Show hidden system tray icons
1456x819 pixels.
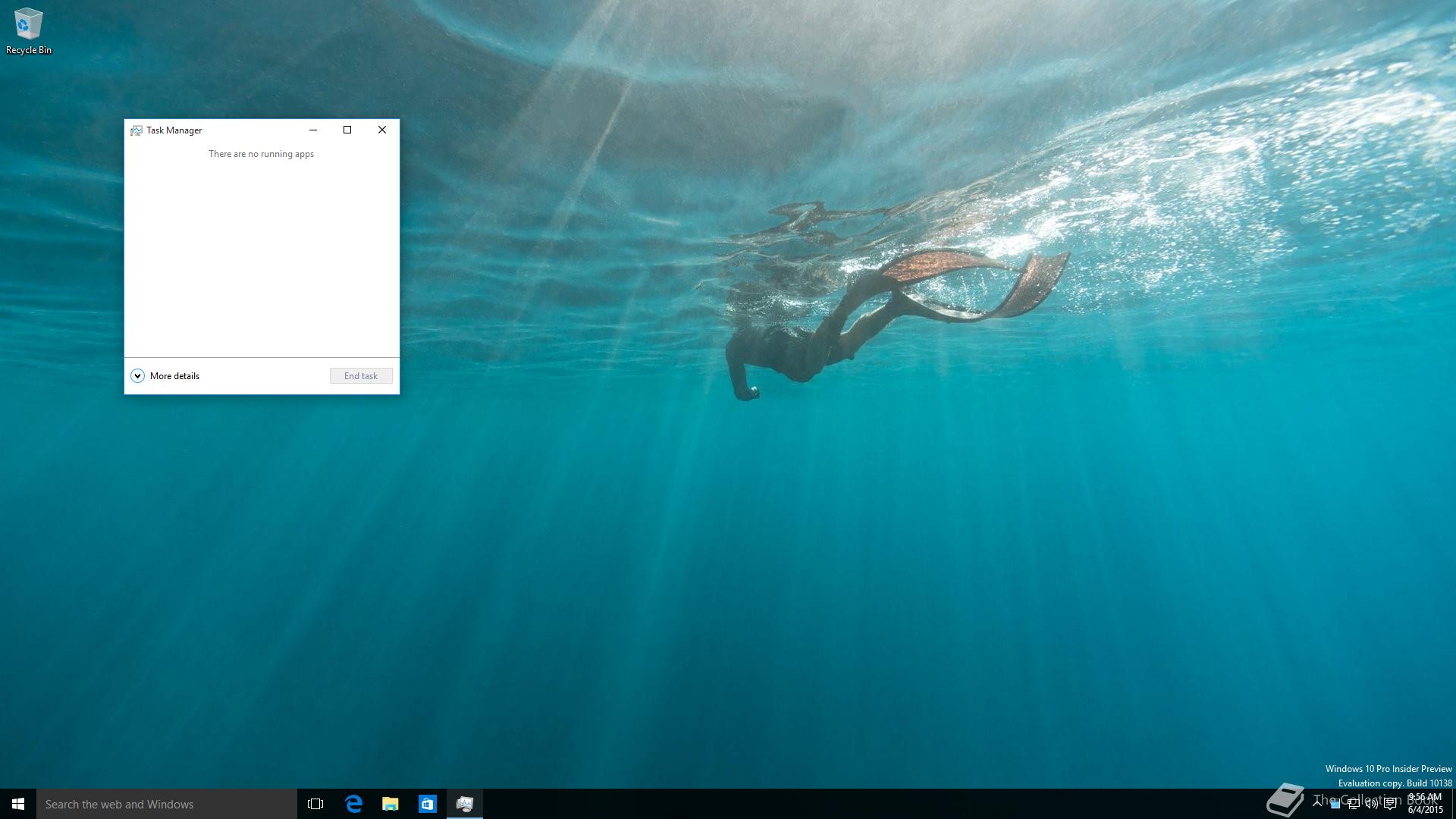[1317, 804]
